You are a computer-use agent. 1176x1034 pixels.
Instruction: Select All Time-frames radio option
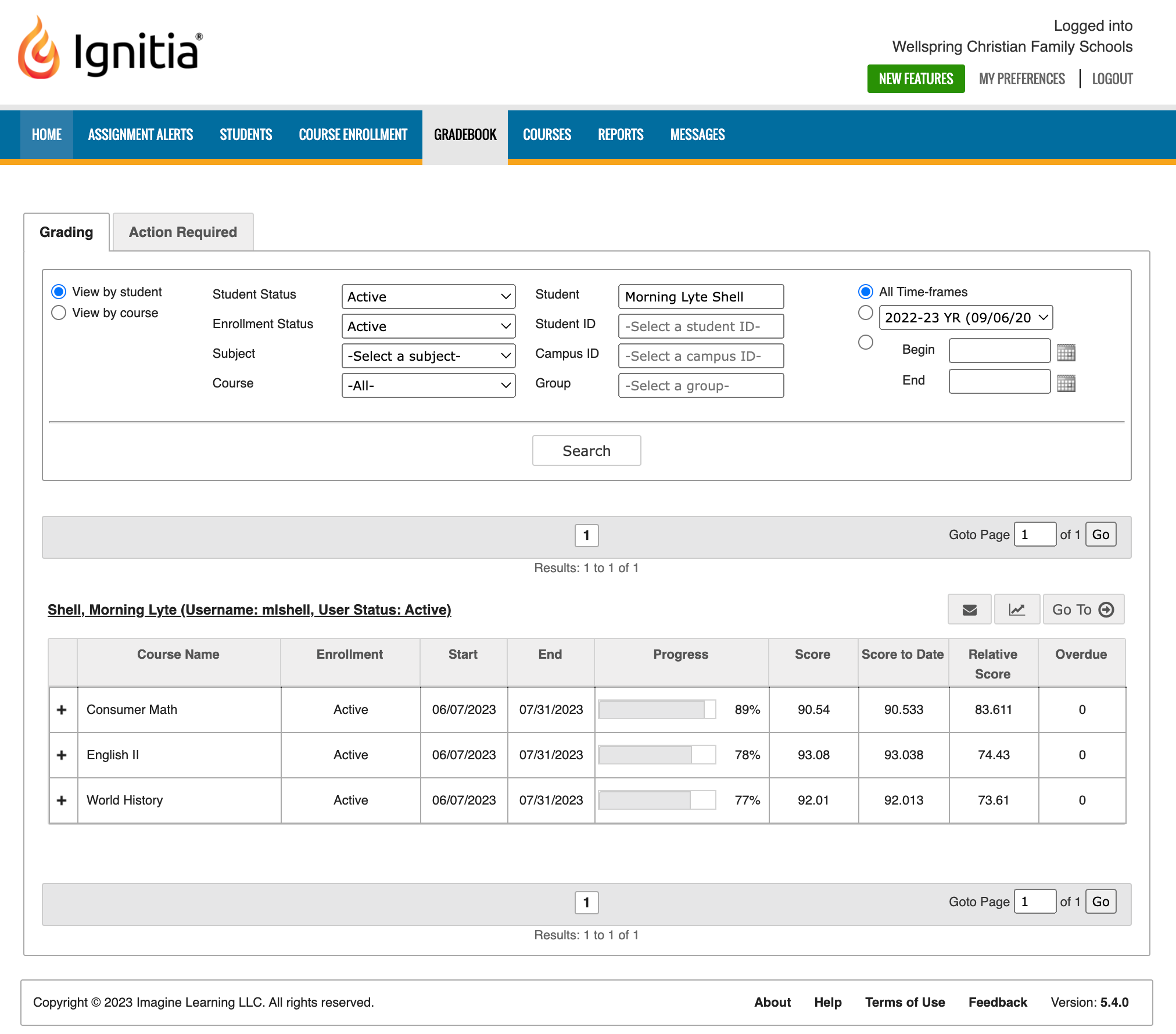point(866,292)
